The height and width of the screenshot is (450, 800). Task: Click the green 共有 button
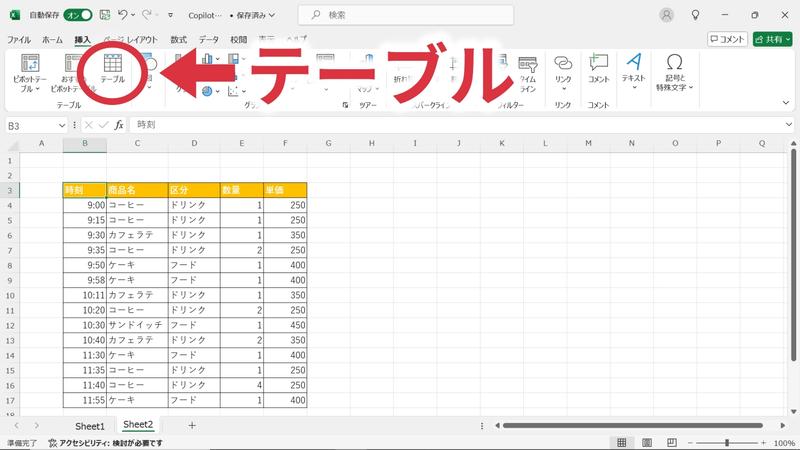click(x=772, y=39)
